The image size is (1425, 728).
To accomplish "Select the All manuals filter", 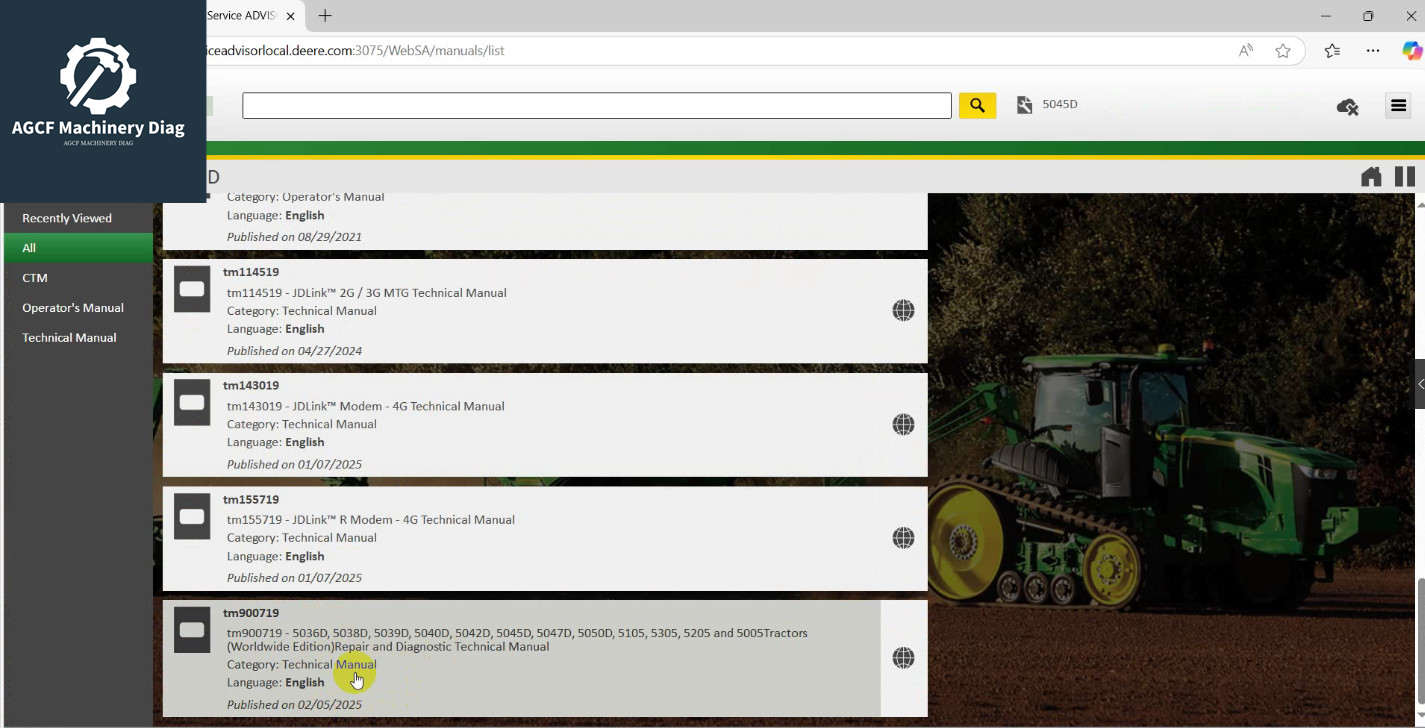I will (78, 248).
